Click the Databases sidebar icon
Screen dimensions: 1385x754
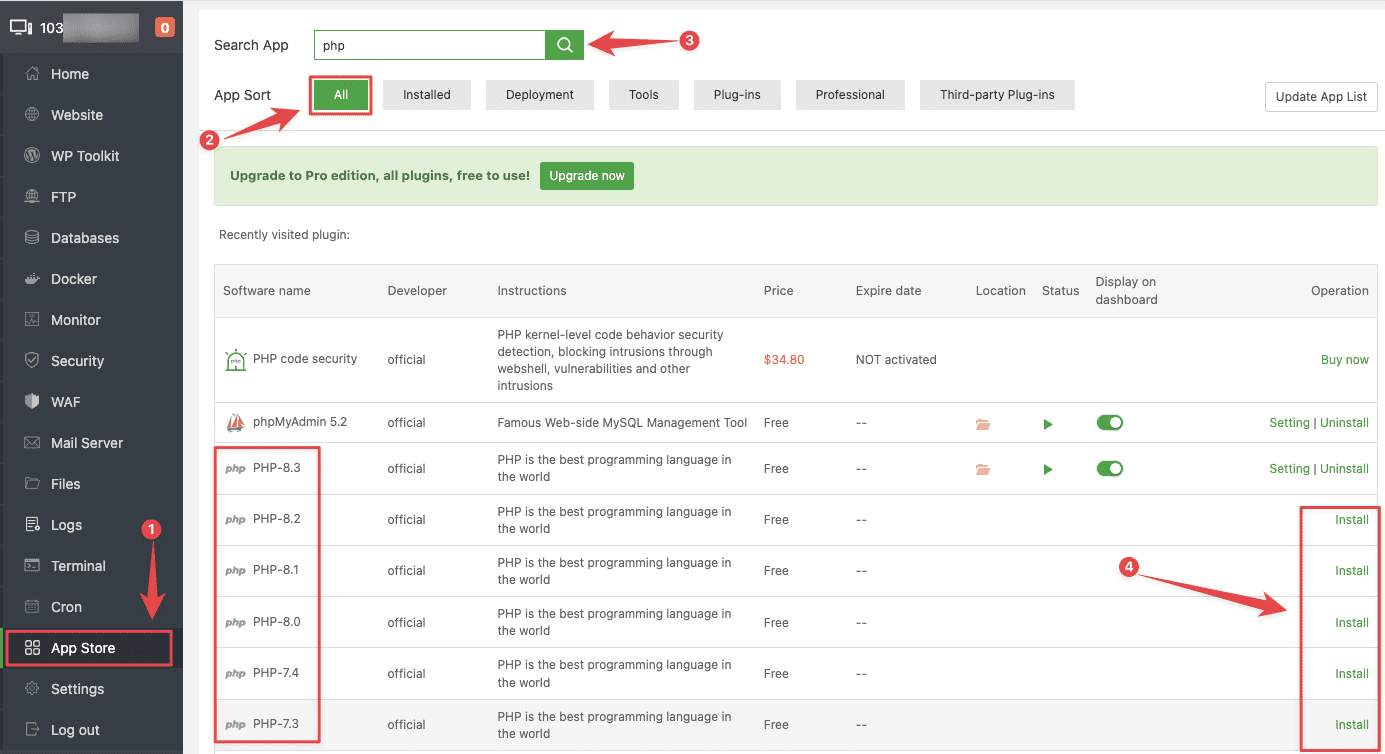point(32,238)
